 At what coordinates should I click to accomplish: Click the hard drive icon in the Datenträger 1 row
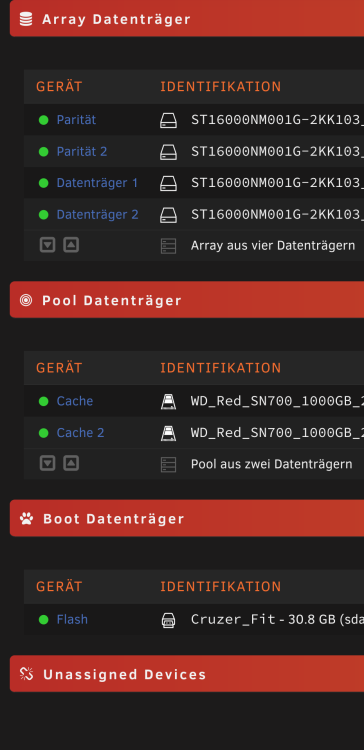click(168, 184)
